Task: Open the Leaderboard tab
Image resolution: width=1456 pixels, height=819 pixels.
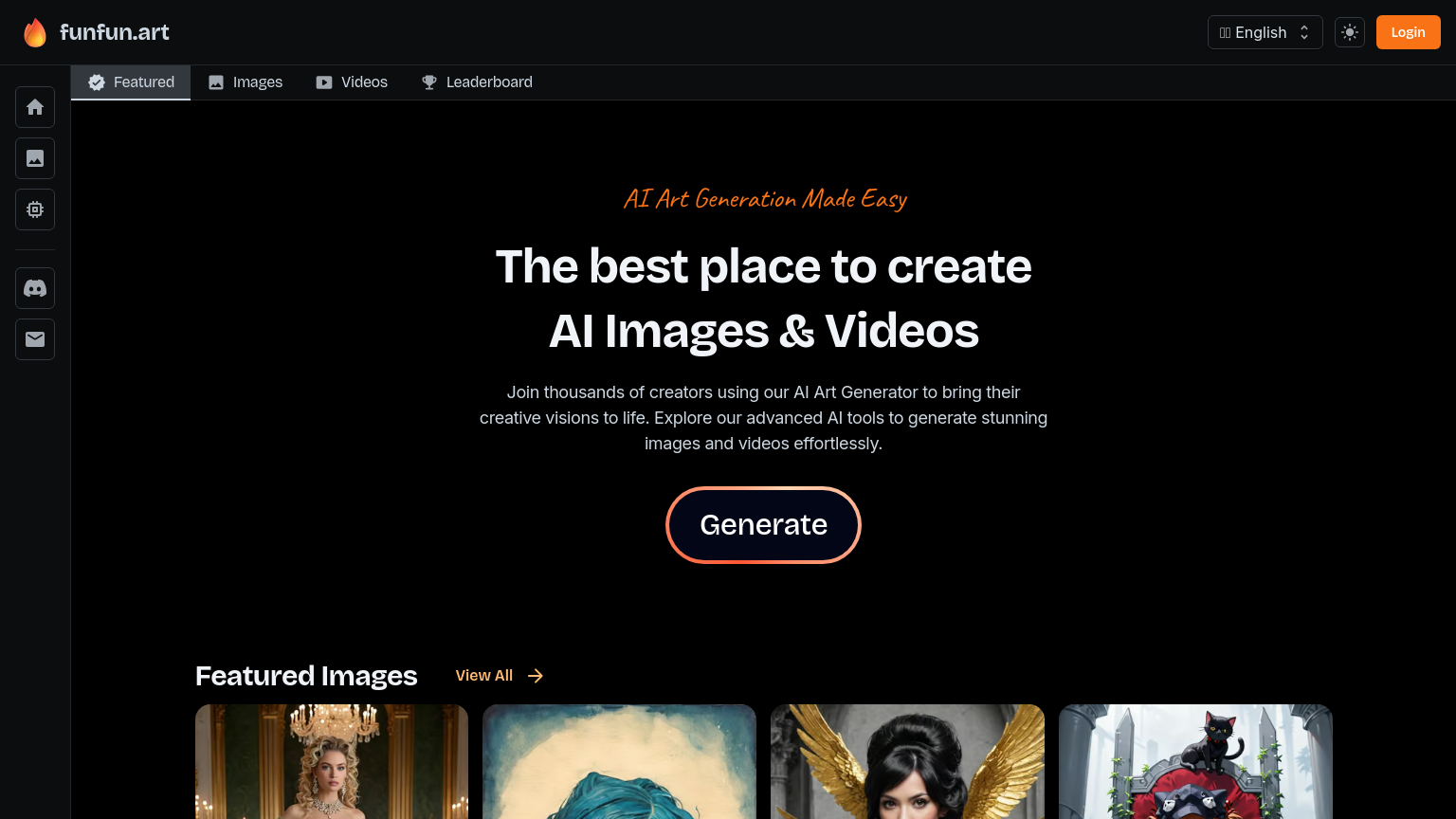Action: (x=477, y=82)
